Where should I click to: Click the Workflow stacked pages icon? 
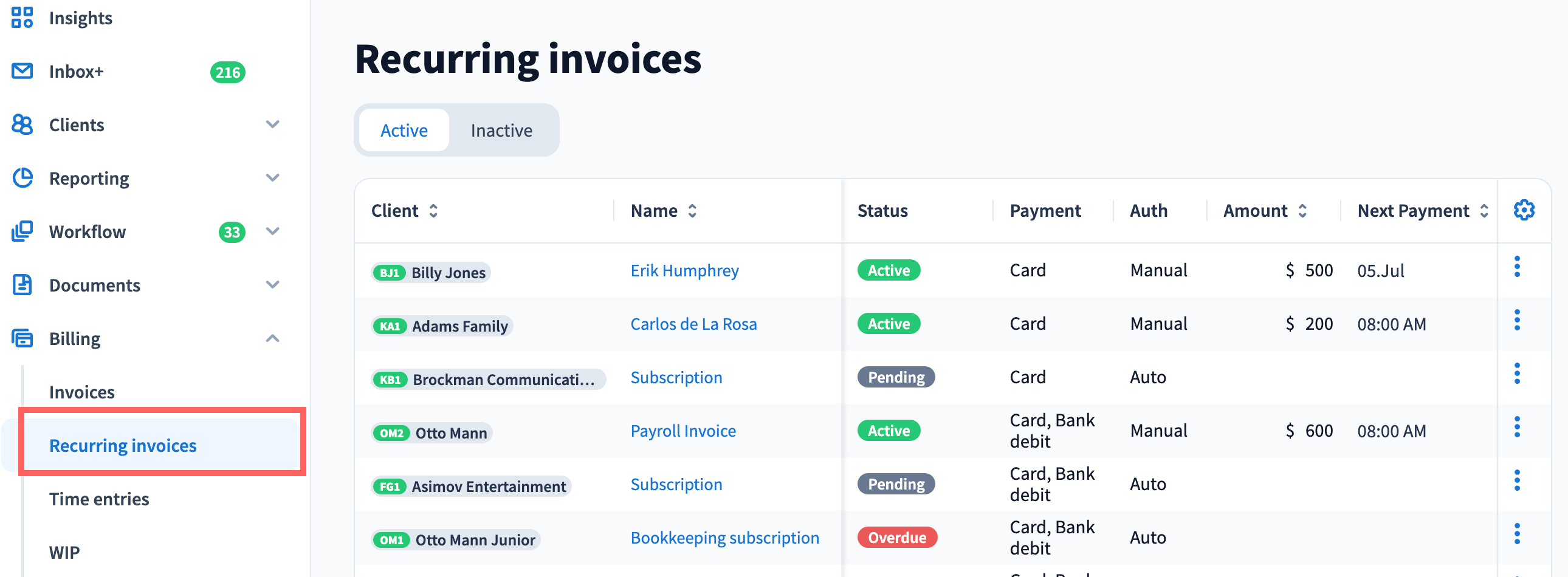[x=22, y=231]
